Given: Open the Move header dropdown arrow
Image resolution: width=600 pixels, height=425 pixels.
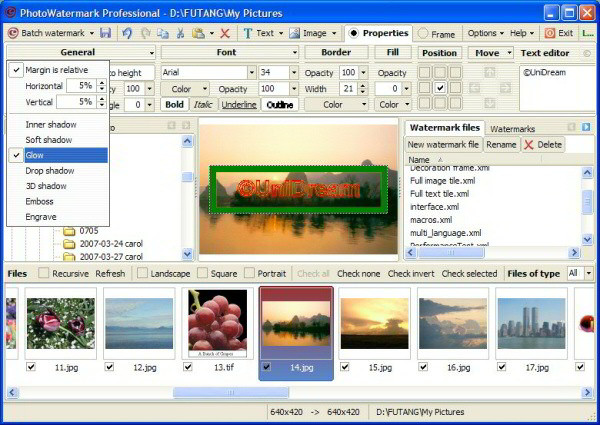Looking at the screenshot, I should point(509,53).
